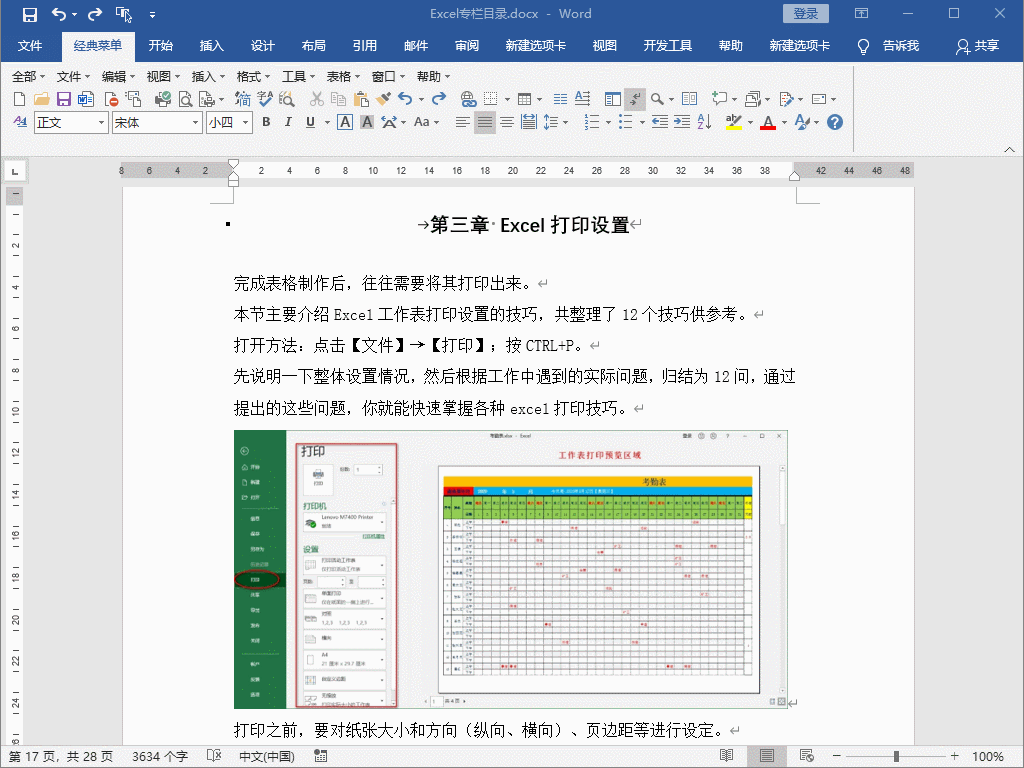Image resolution: width=1024 pixels, height=768 pixels.
Task: Switch to the 开始 ribbon tab
Action: pos(161,46)
